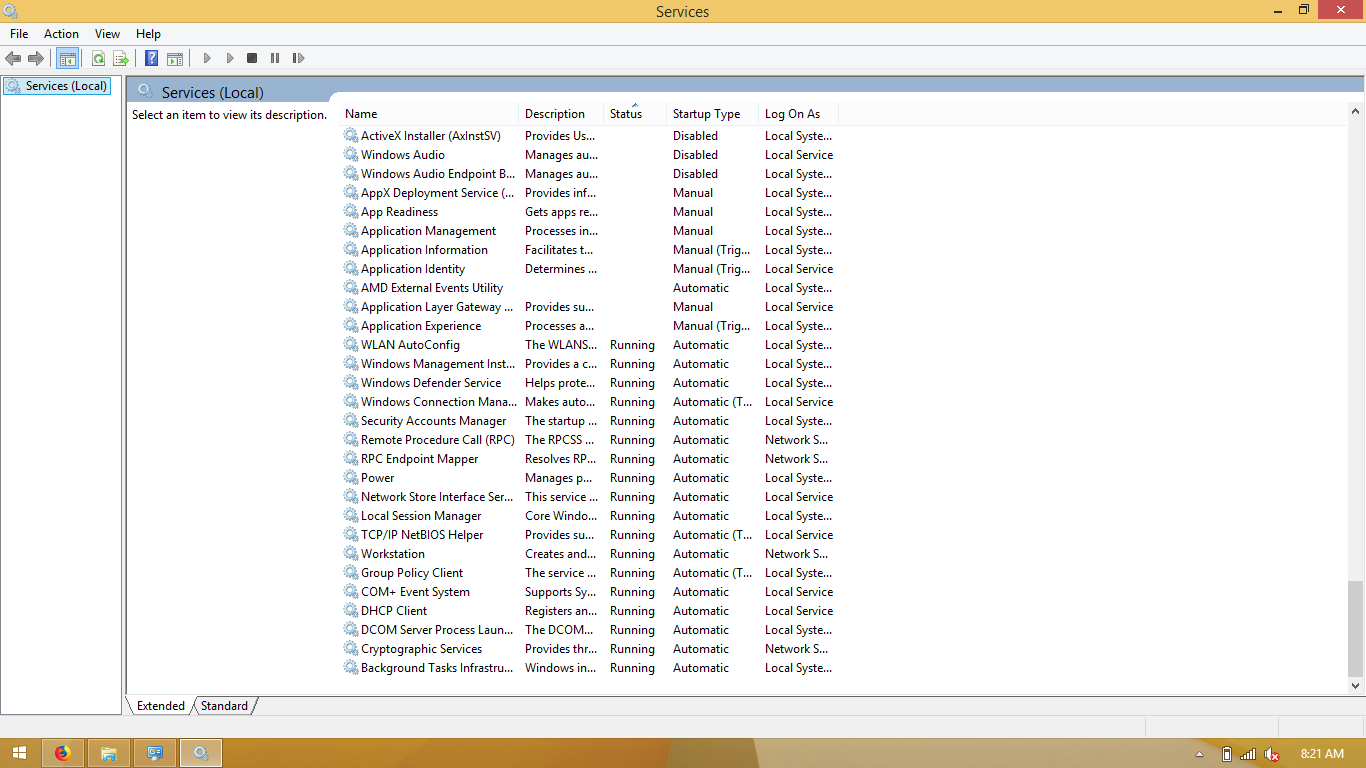This screenshot has width=1366, height=768.
Task: Open Firefox from the taskbar
Action: pos(63,753)
